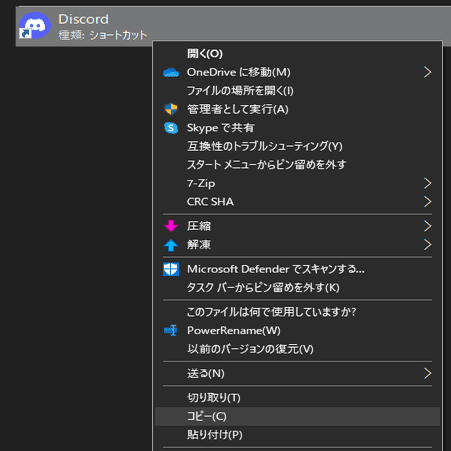Choose Microsoft Defender でスキャンする...
Viewport: 451px width, 451px height.
[297, 269]
